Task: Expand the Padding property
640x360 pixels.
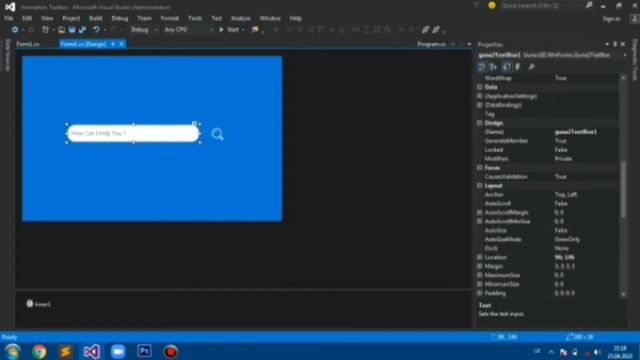Action: click(480, 293)
